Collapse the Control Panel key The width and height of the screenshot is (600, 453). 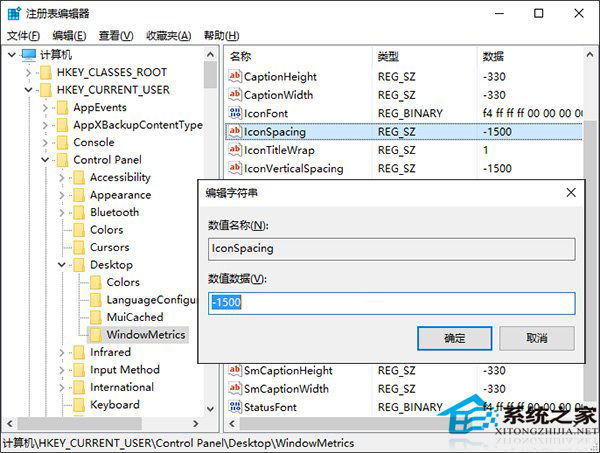pos(45,160)
